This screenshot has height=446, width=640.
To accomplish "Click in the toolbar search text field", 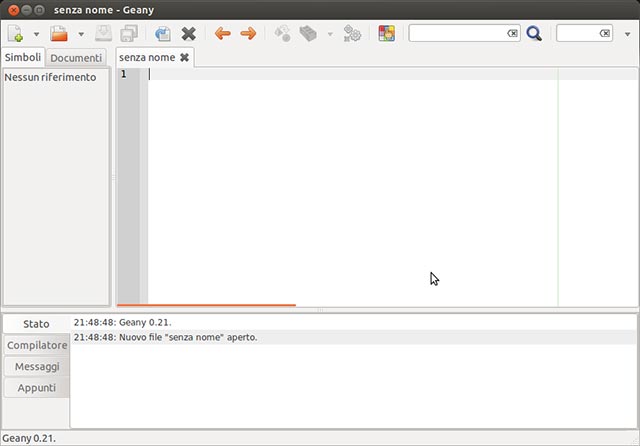I will (x=456, y=34).
